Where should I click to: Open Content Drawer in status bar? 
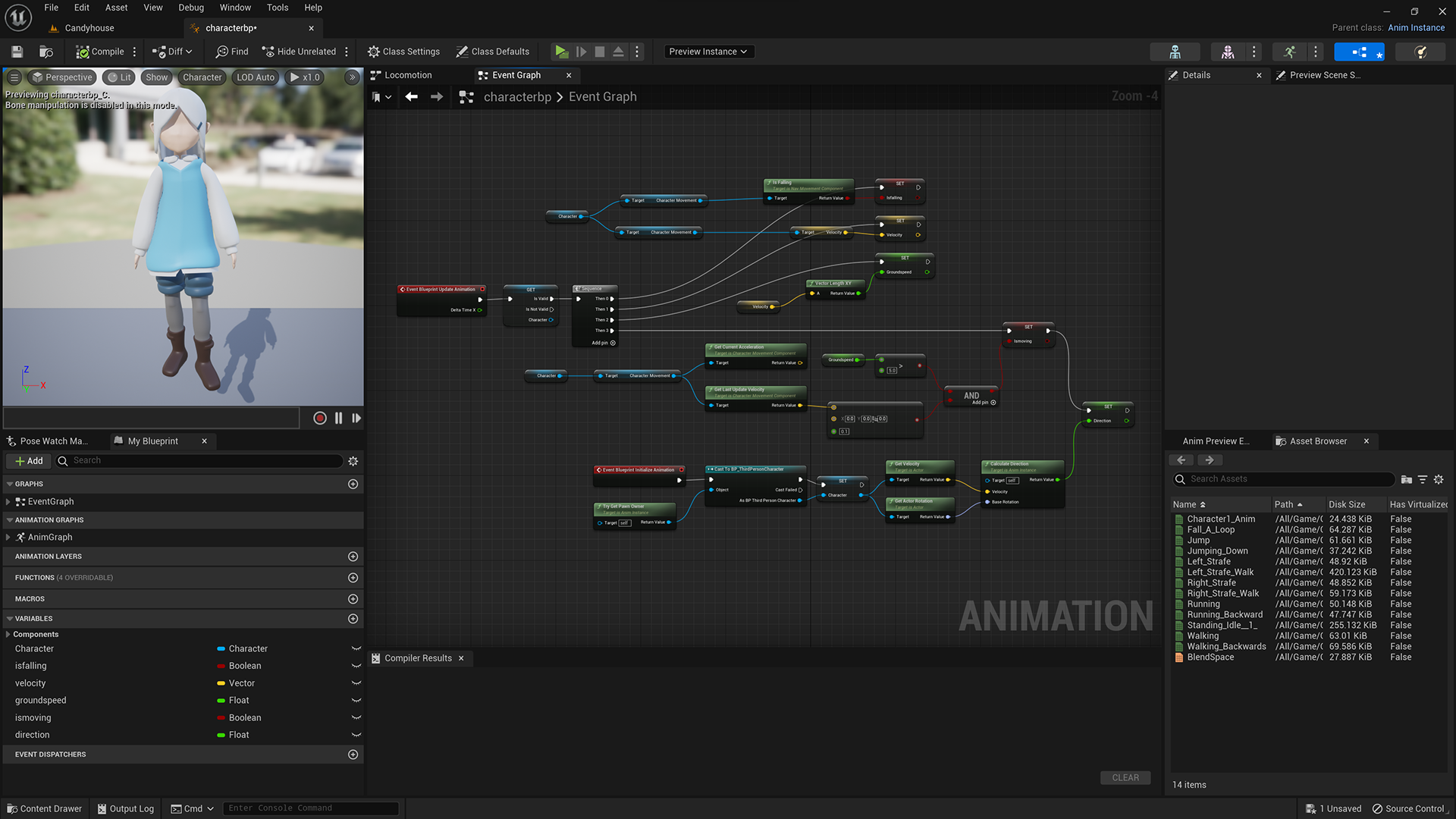click(45, 809)
